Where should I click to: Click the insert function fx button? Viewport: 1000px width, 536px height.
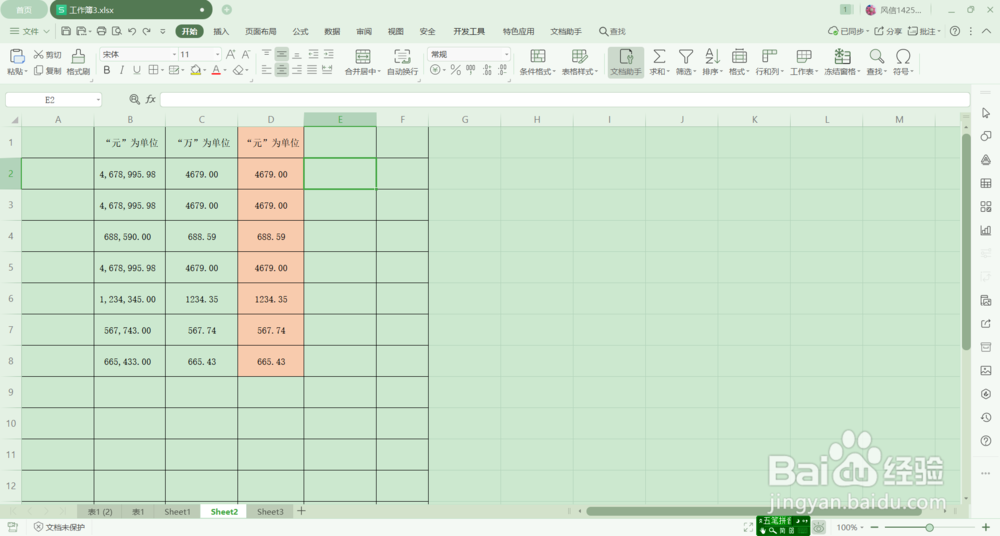151,99
